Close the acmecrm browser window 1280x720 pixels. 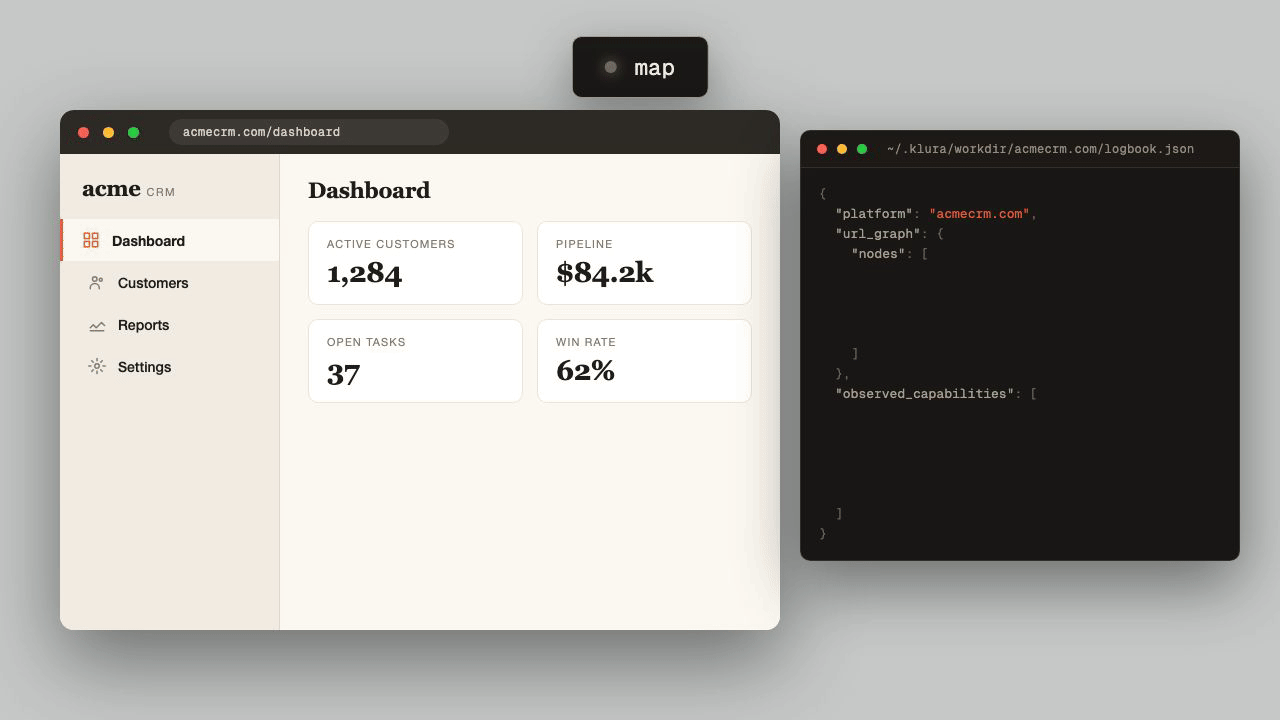tap(83, 132)
